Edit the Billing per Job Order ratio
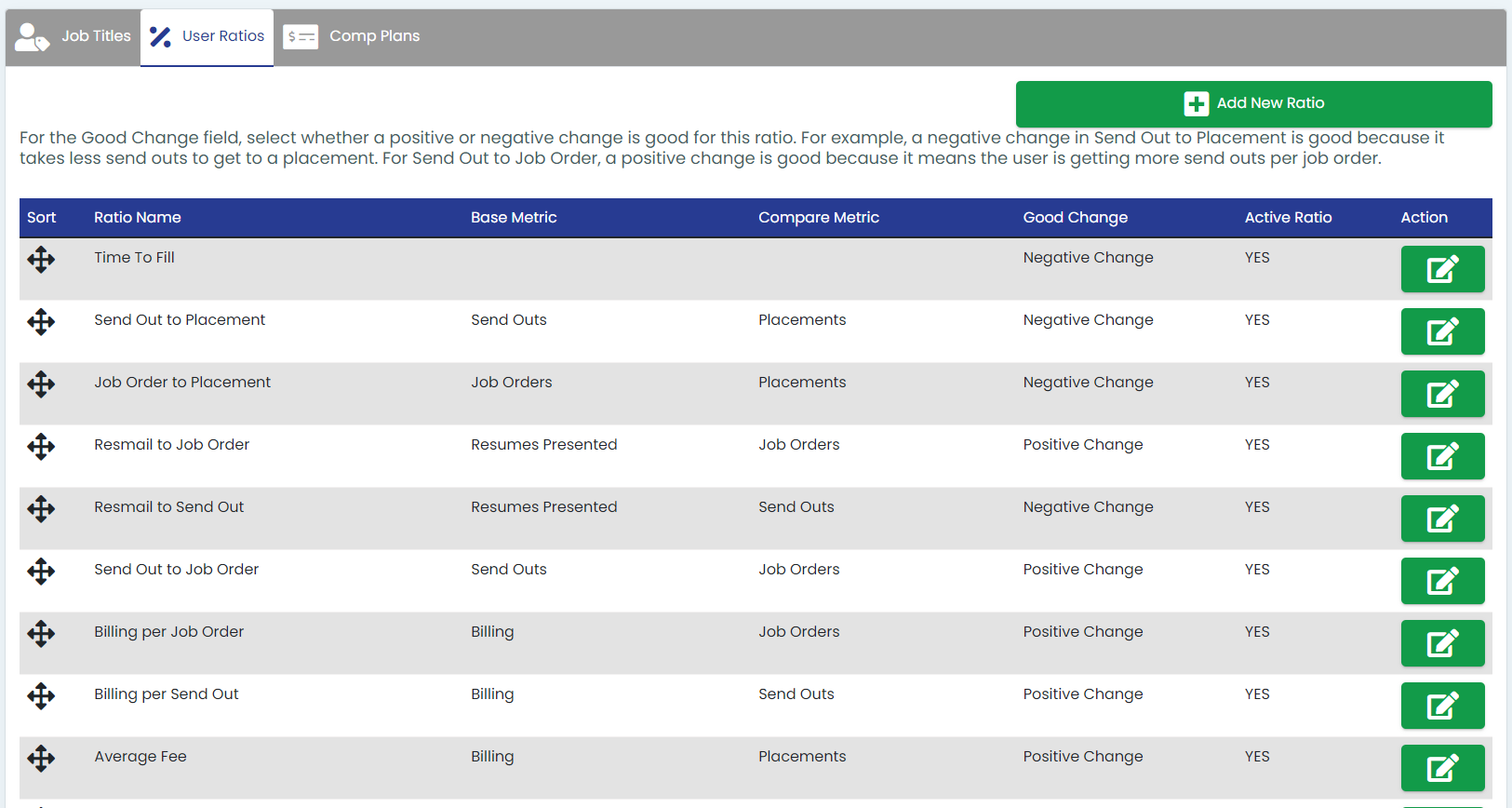1512x808 pixels. pyautogui.click(x=1442, y=643)
